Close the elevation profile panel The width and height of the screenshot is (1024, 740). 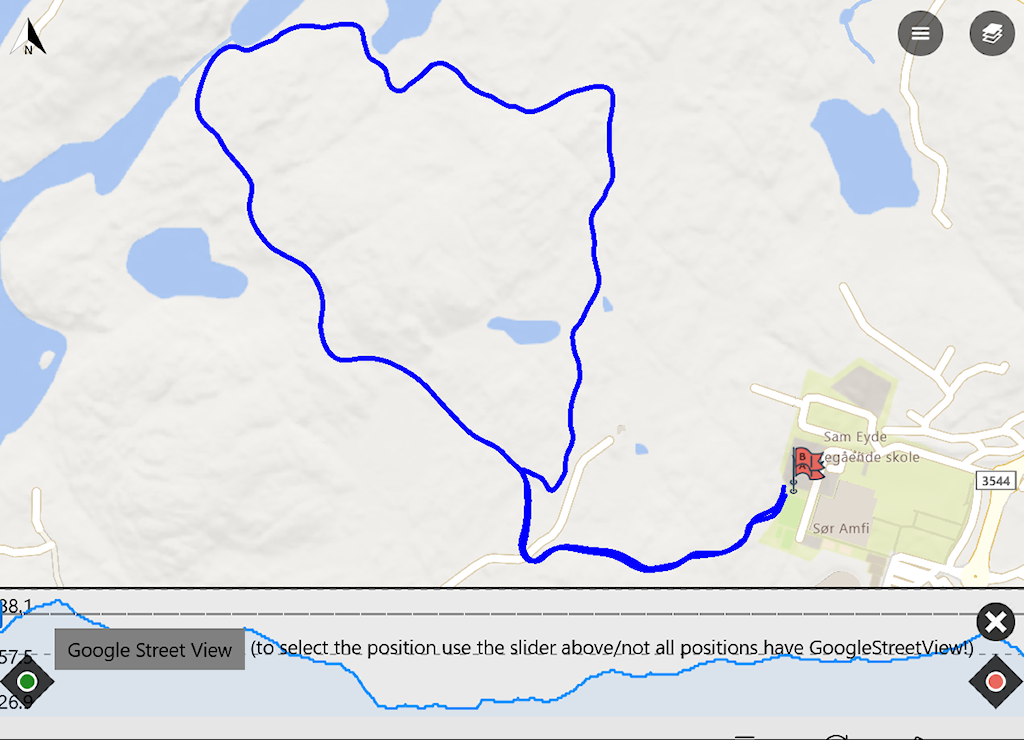click(x=996, y=622)
